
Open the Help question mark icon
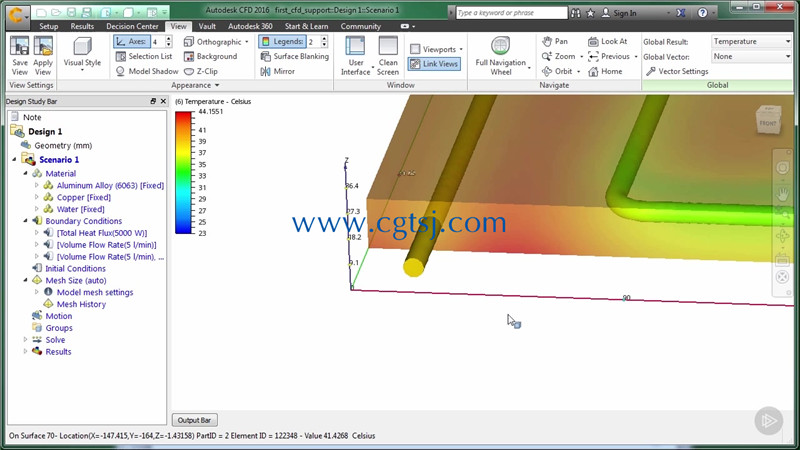point(703,13)
